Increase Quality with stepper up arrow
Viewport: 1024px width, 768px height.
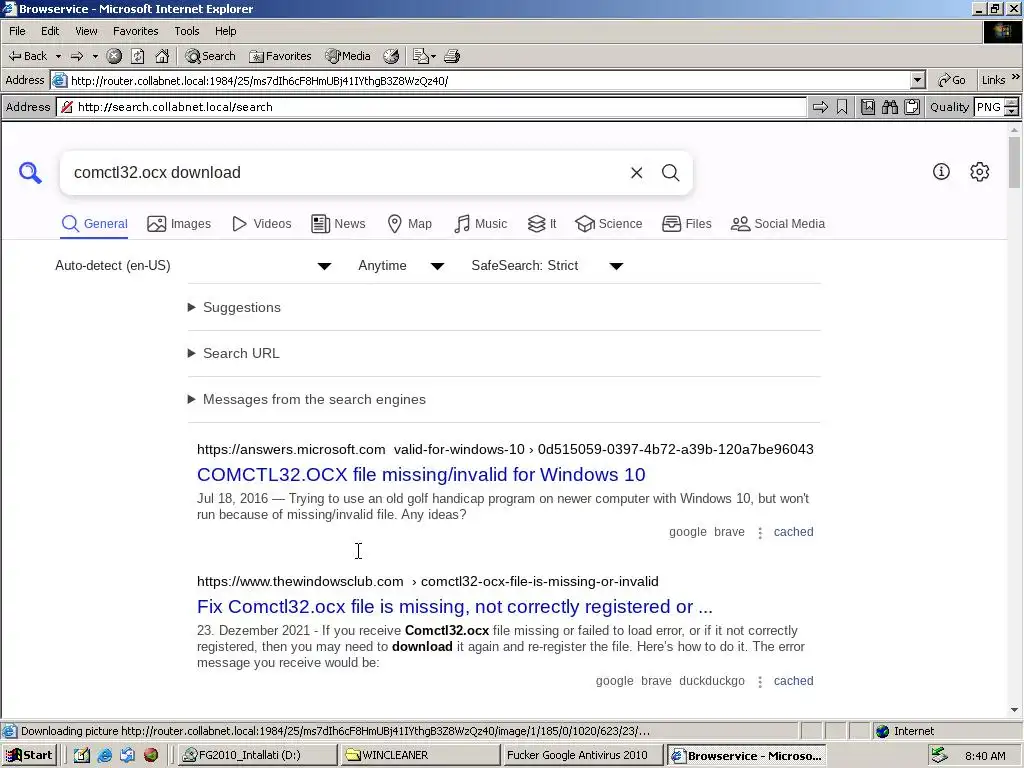click(1012, 103)
